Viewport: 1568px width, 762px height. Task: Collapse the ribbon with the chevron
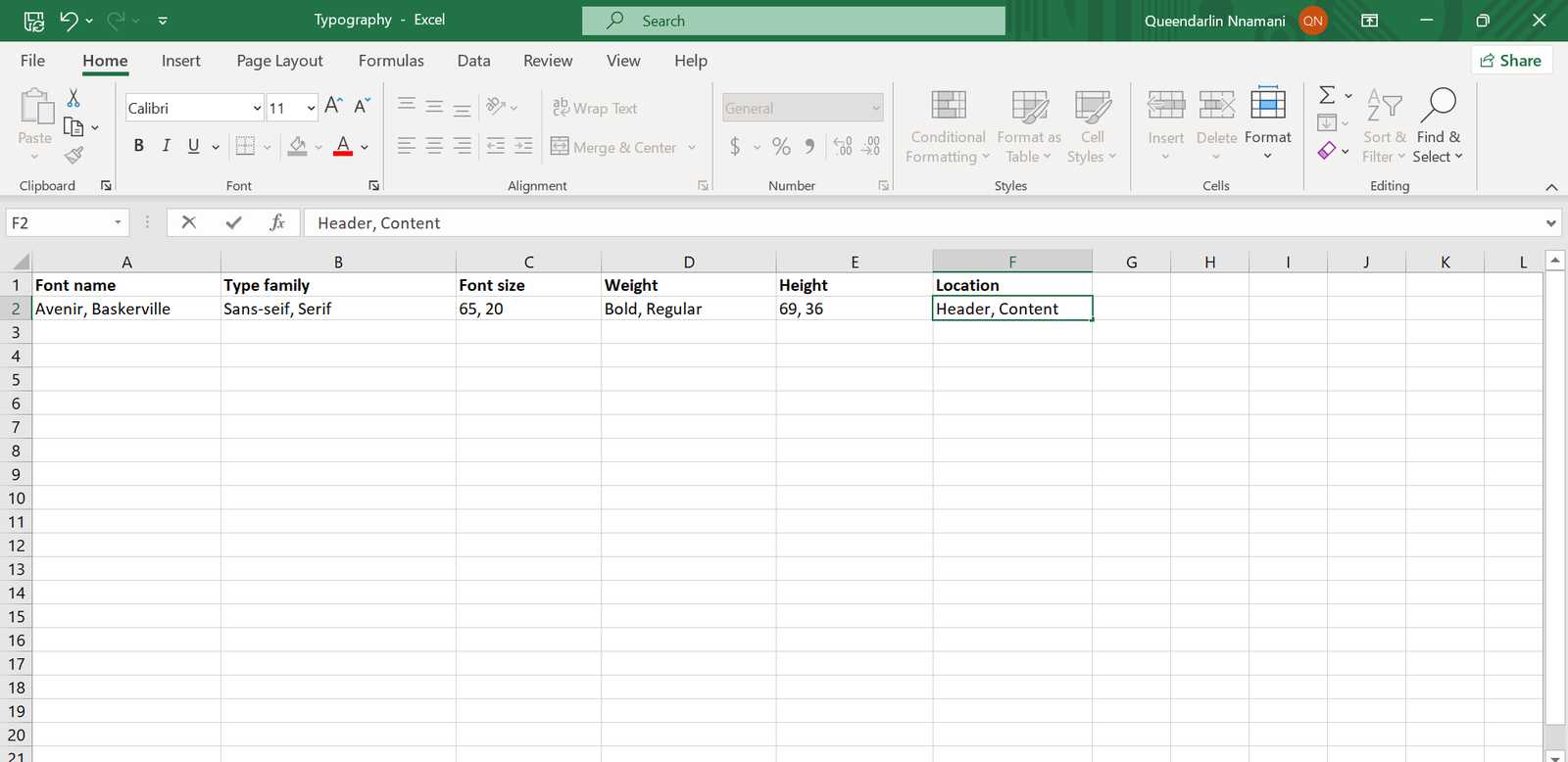(x=1551, y=186)
